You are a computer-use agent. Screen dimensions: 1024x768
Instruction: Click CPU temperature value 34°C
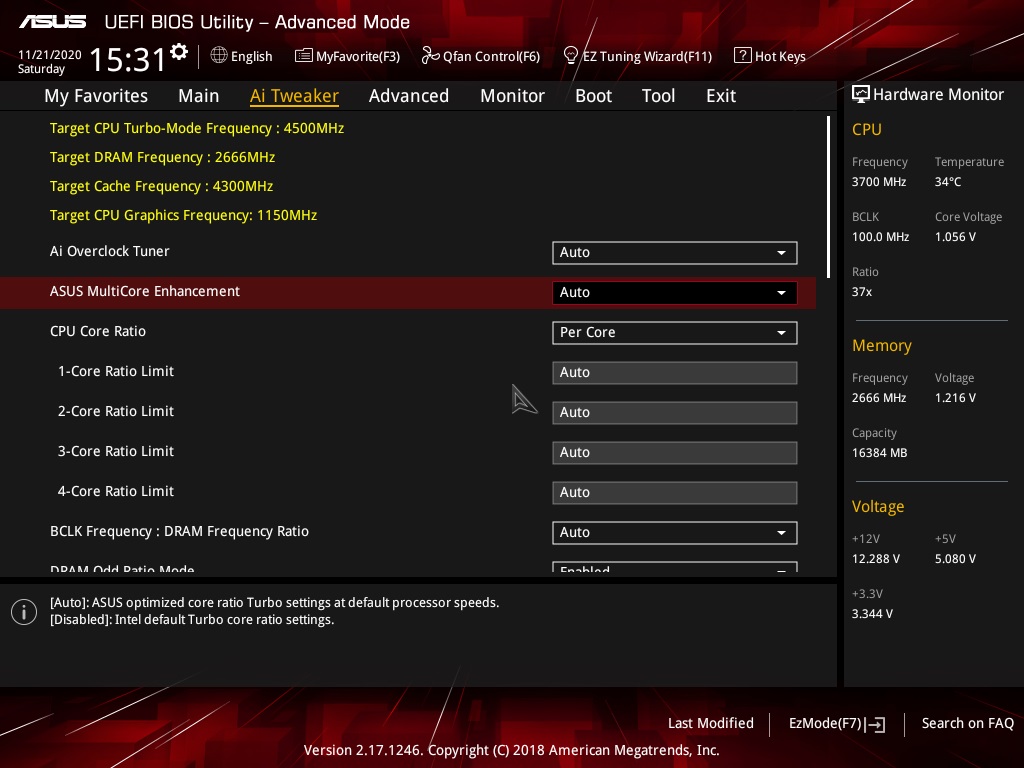[x=948, y=182]
